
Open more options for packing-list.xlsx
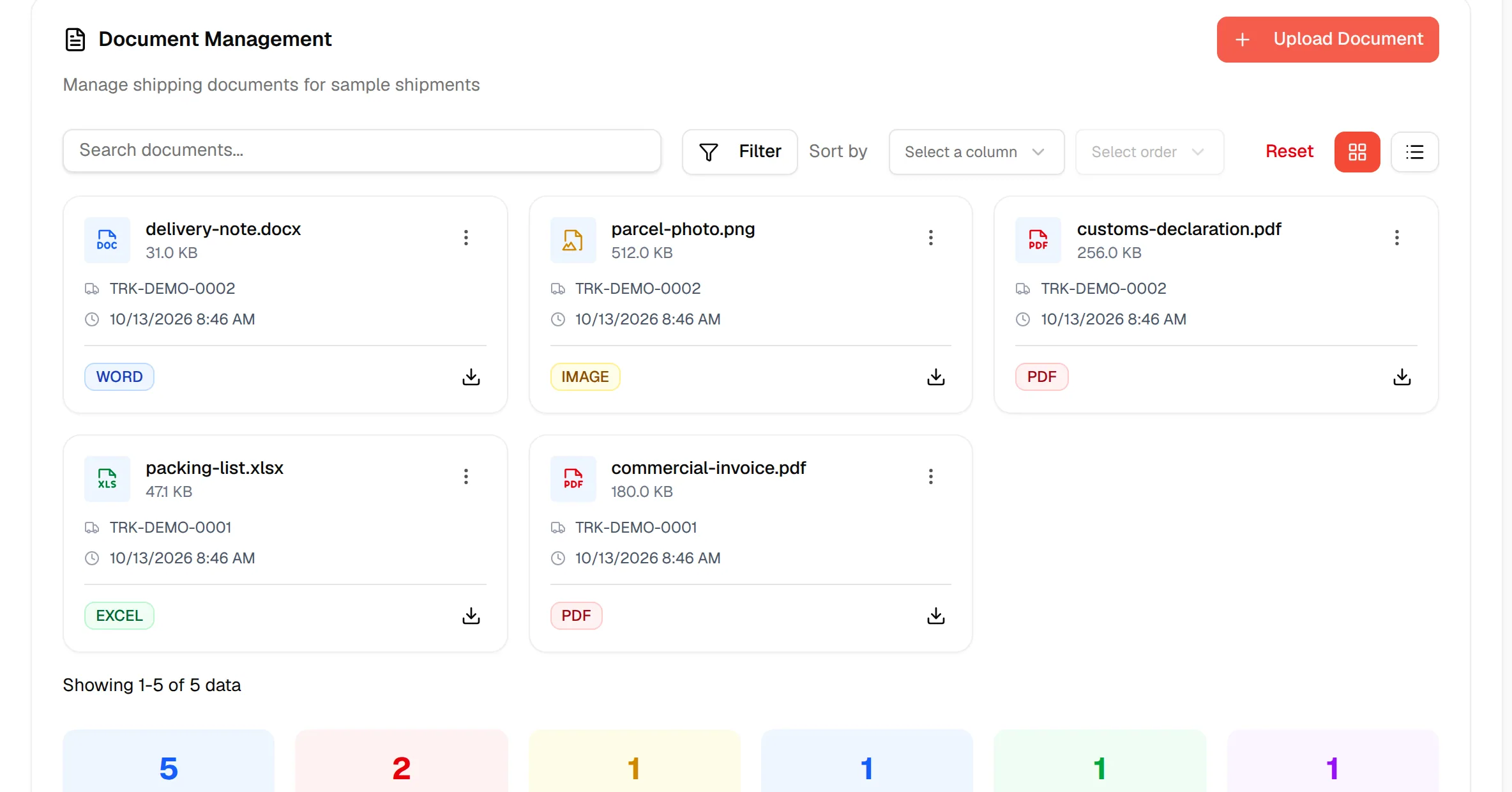[466, 476]
